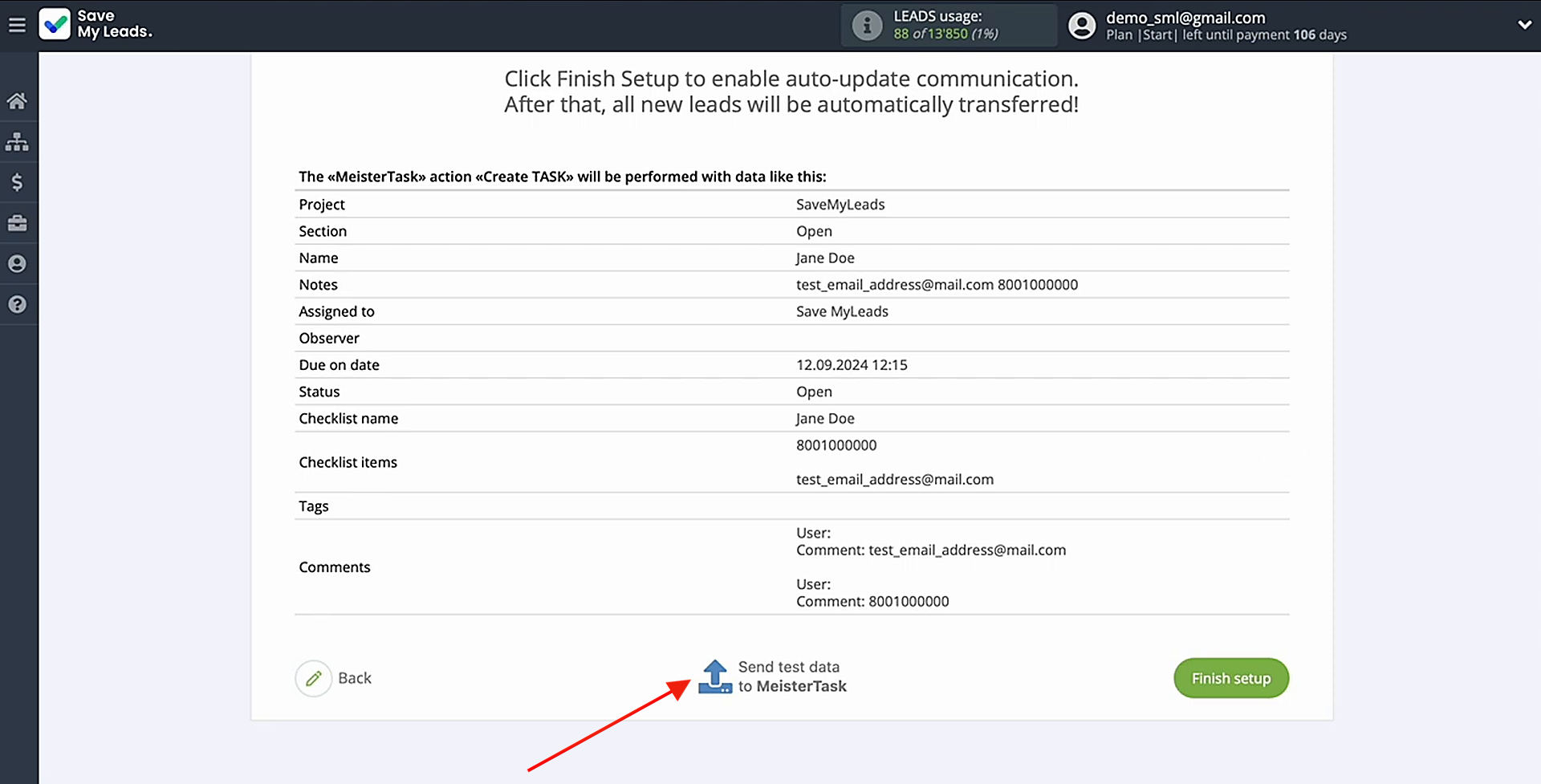
Task: Select the Name value Jane Doe
Action: tap(825, 258)
